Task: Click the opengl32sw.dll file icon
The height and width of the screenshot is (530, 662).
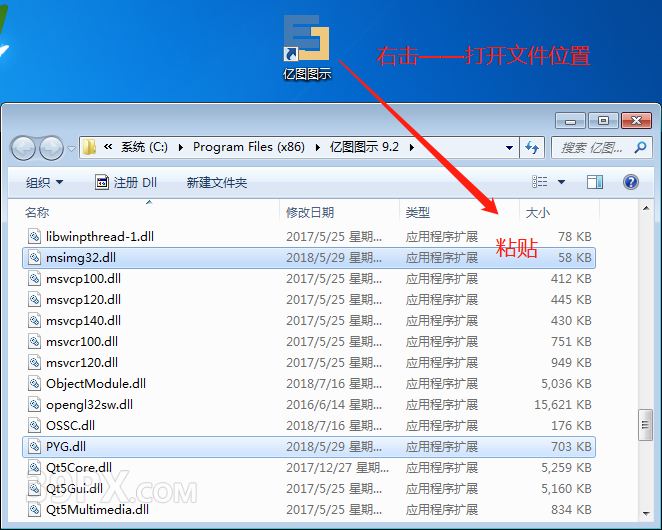Action: pos(35,405)
